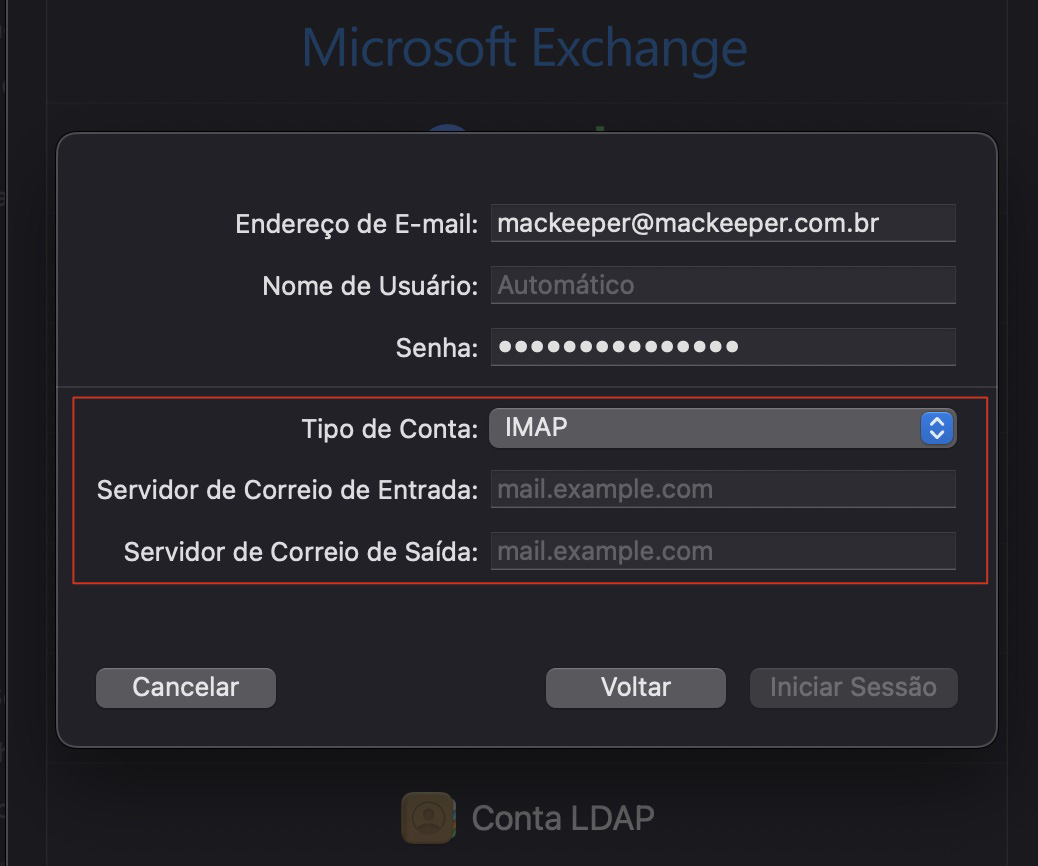Click the Cancelar button
The width and height of the screenshot is (1038, 866).
[x=185, y=687]
